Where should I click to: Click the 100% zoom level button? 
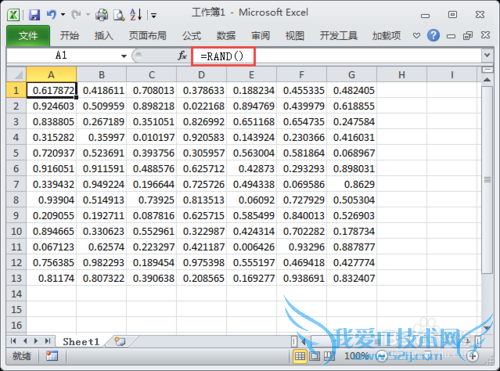pyautogui.click(x=356, y=356)
